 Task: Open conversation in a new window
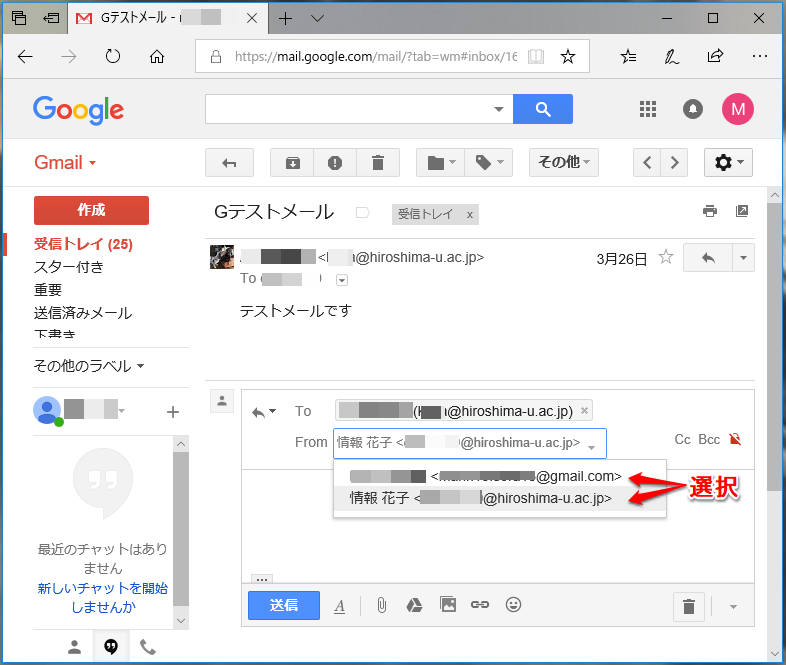742,211
